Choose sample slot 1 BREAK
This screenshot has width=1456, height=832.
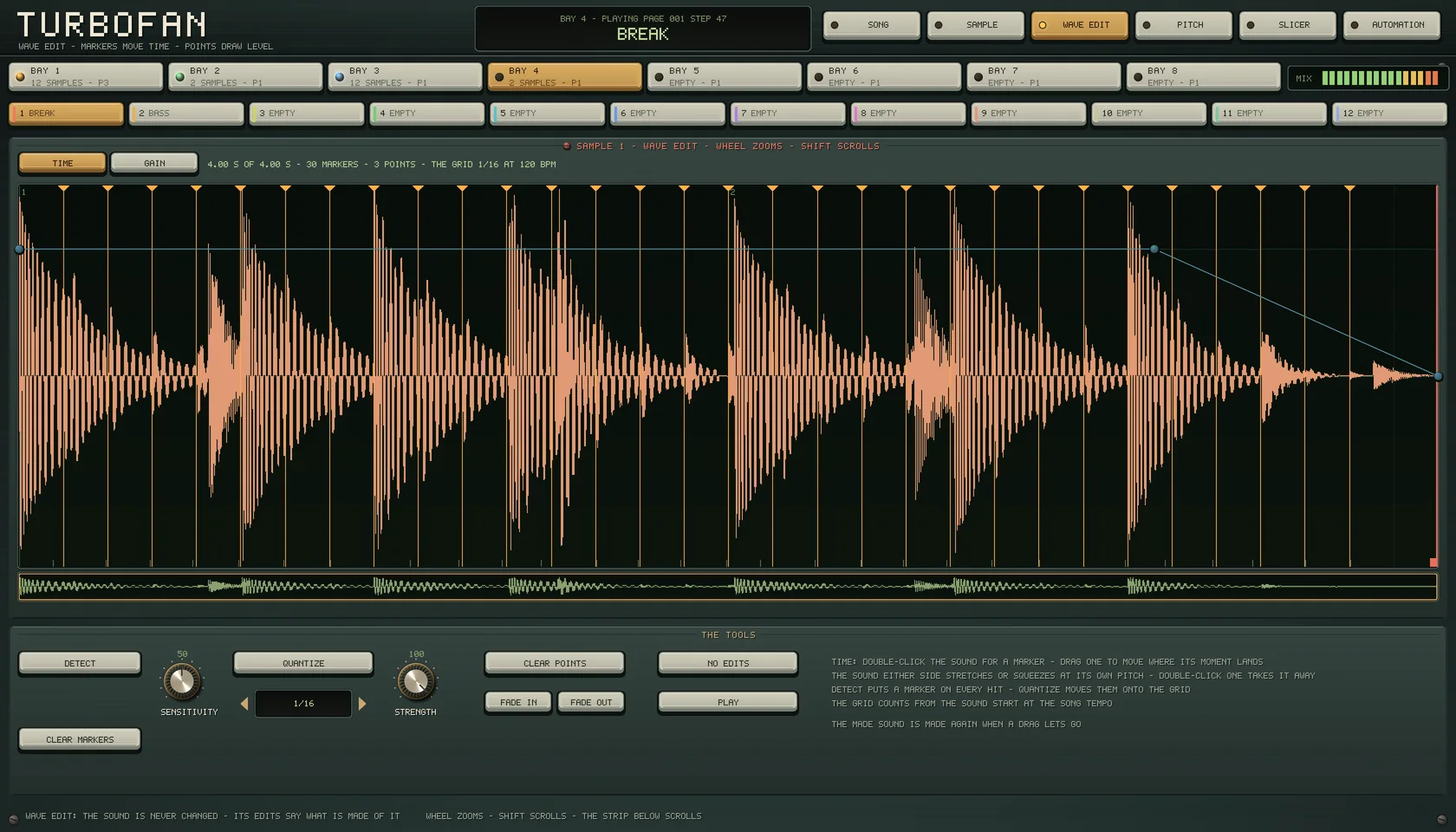66,114
